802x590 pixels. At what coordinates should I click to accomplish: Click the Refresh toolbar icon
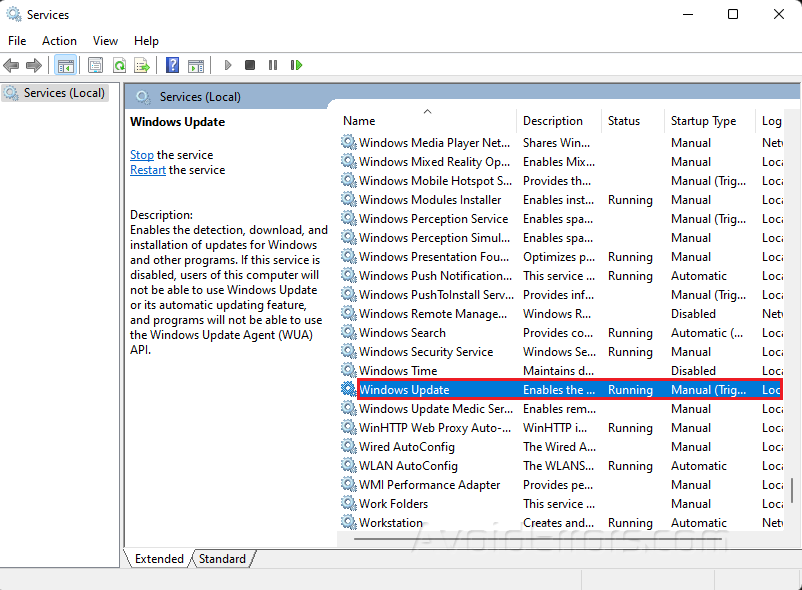tap(119, 65)
